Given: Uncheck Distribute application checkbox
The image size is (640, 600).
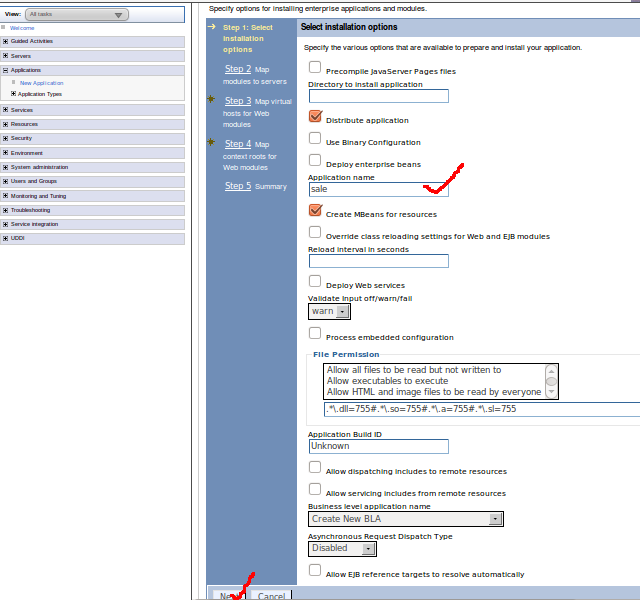Looking at the screenshot, I should tap(315, 116).
